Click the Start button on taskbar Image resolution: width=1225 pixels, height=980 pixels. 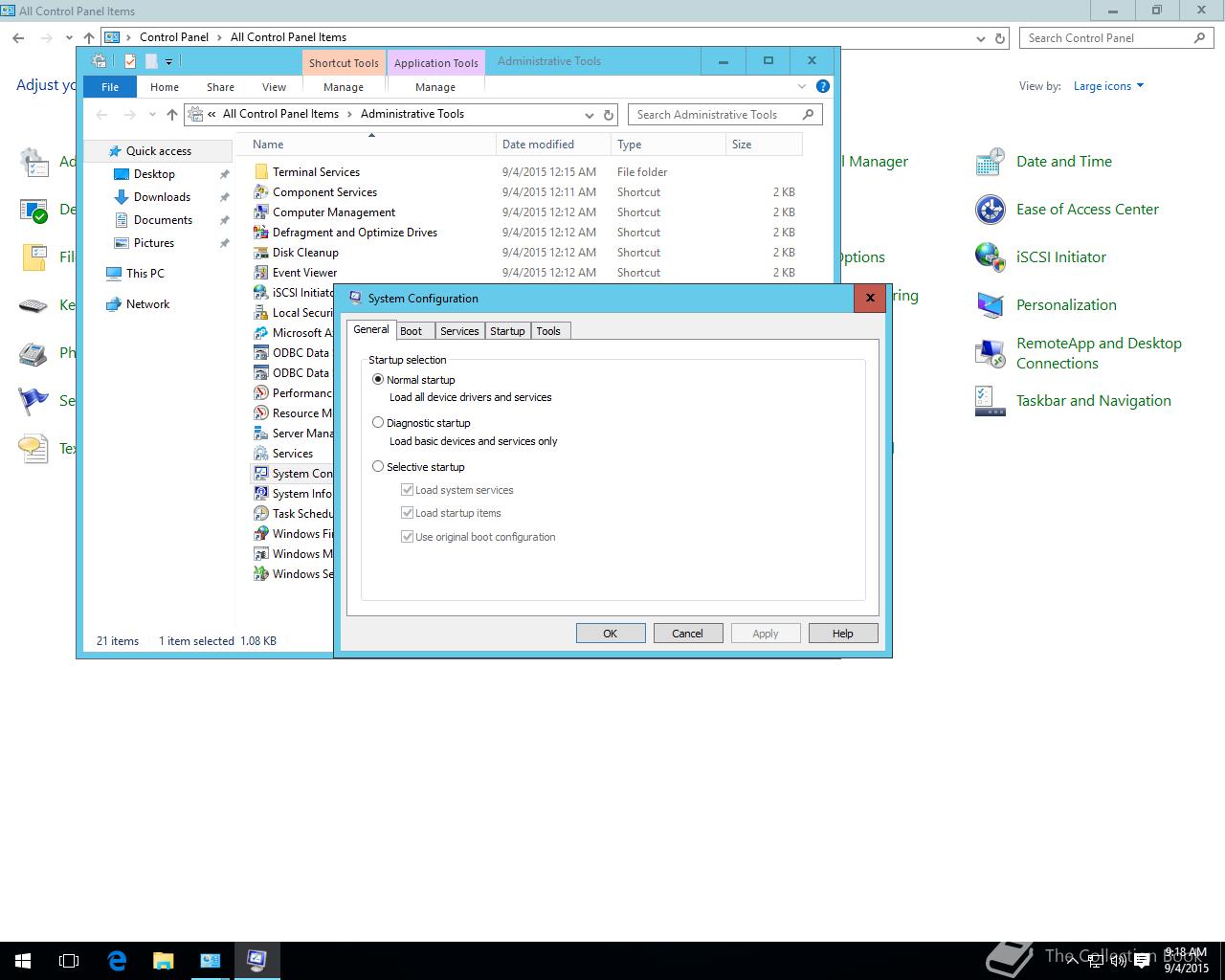pos(23,960)
